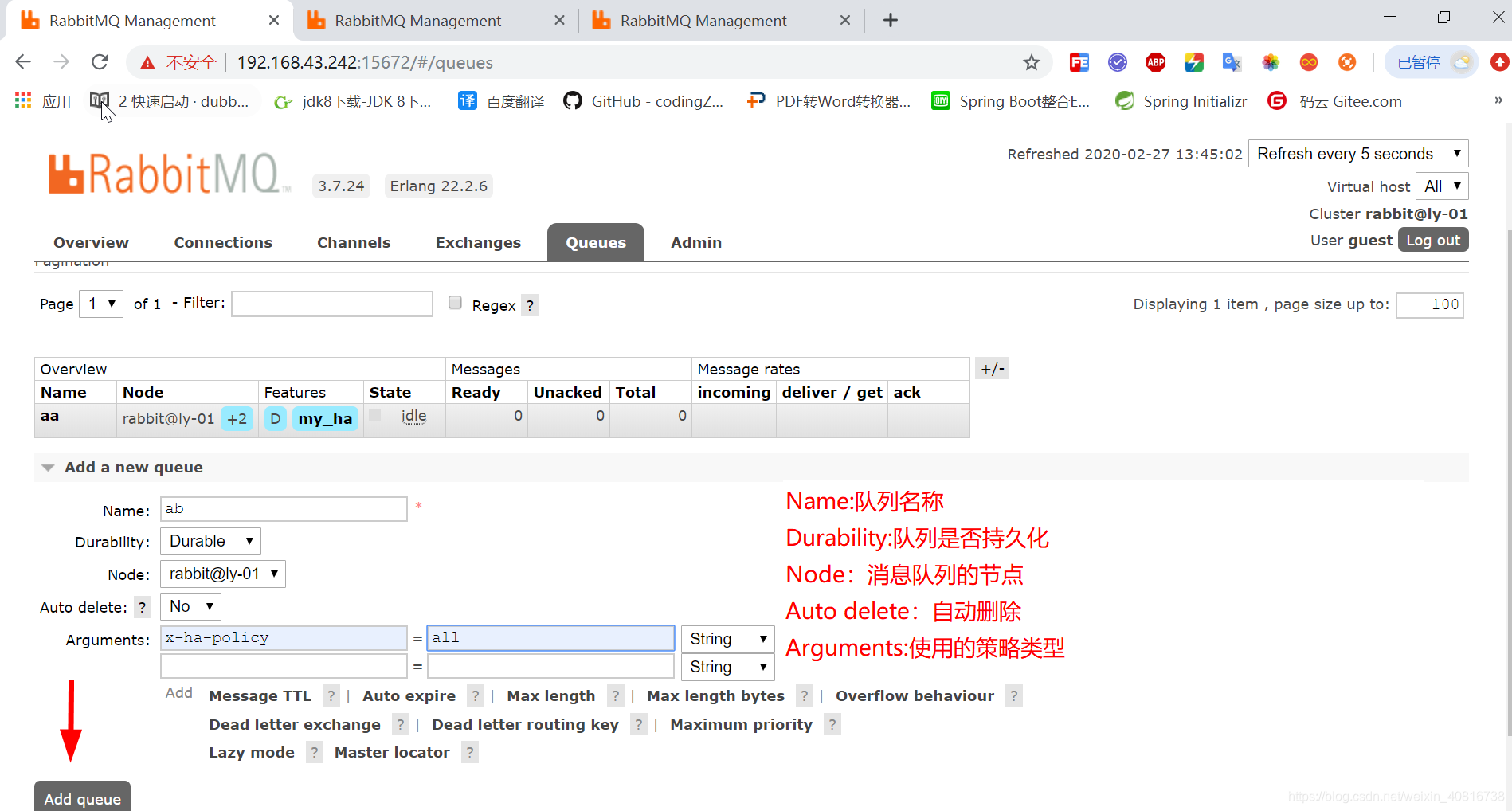The width and height of the screenshot is (1512, 811).
Task: Click the queue Name input field
Action: coord(284,509)
